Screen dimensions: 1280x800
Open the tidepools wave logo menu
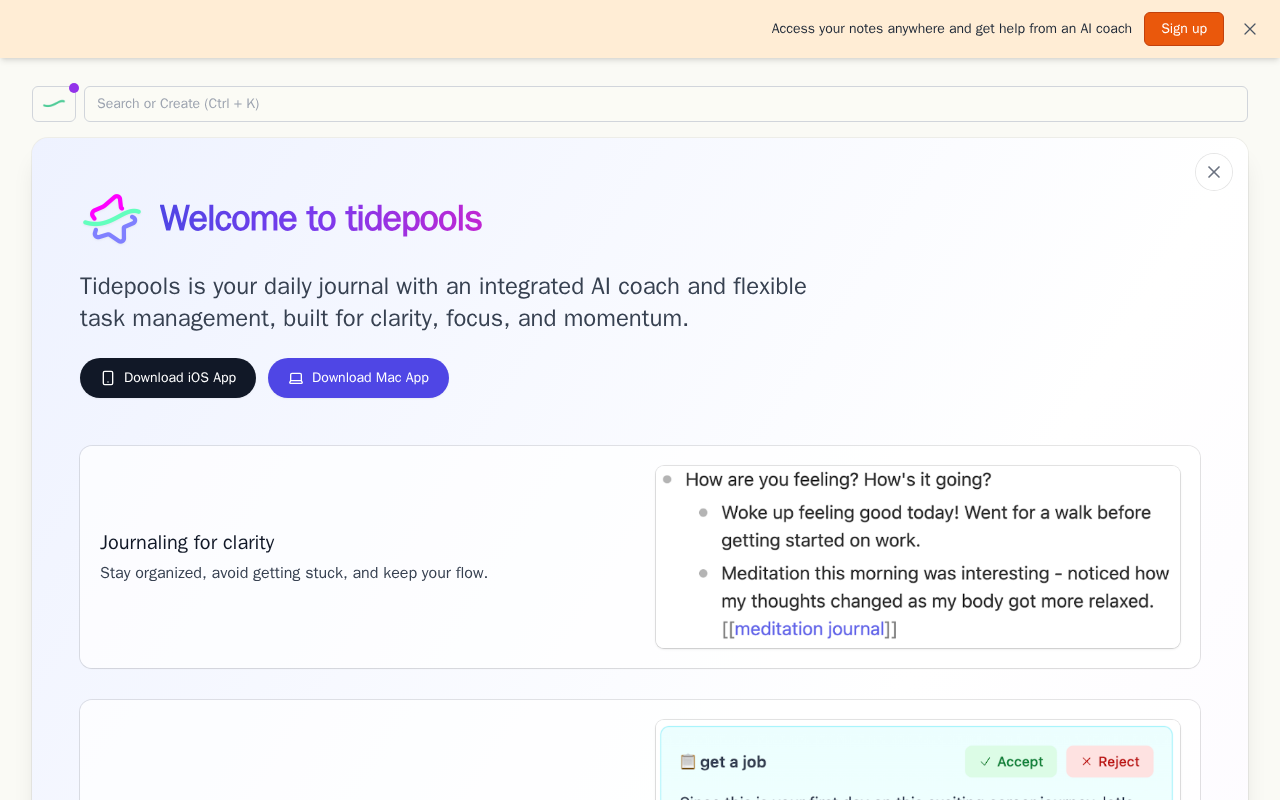click(x=54, y=104)
